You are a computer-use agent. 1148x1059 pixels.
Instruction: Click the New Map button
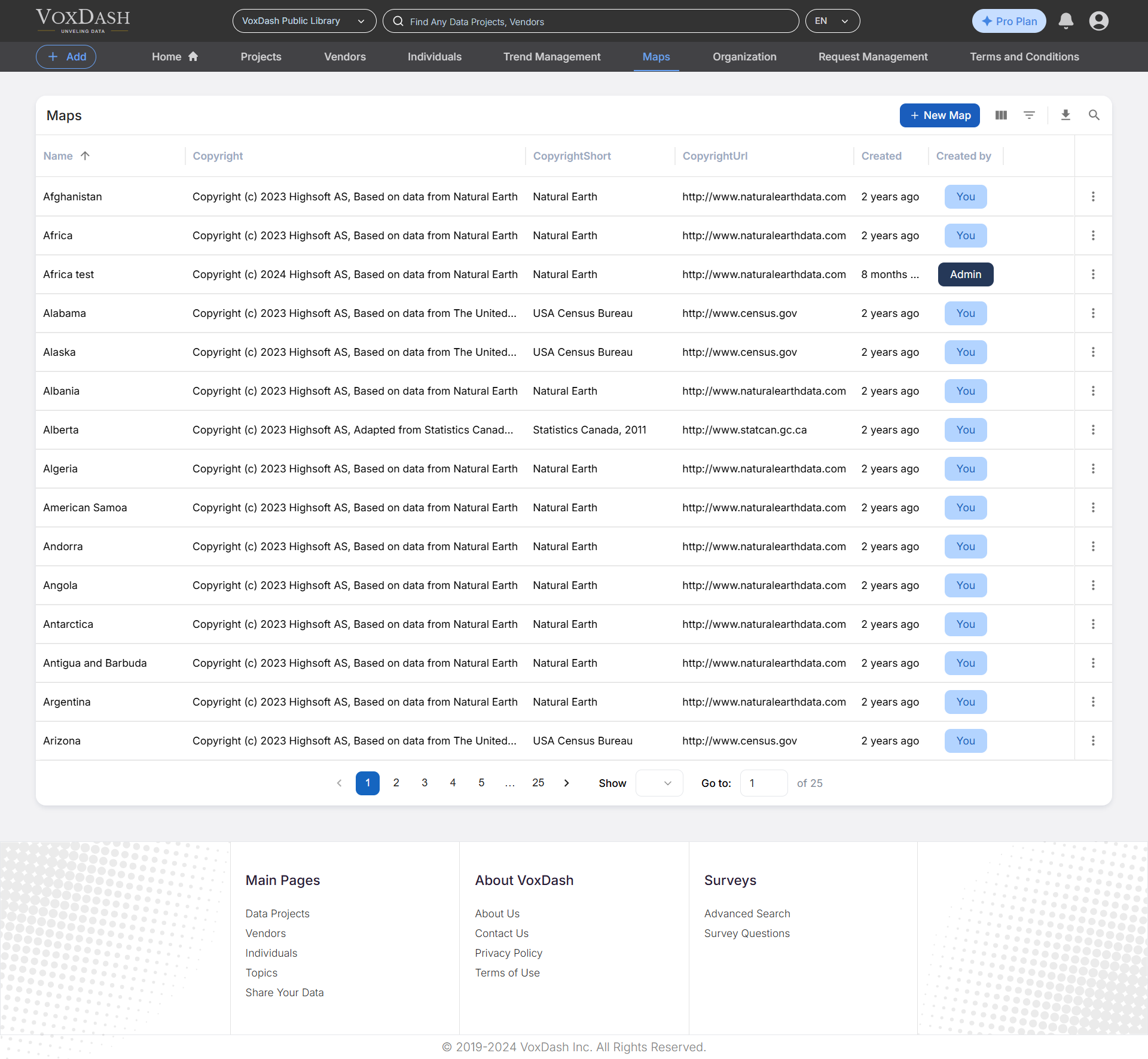[939, 115]
